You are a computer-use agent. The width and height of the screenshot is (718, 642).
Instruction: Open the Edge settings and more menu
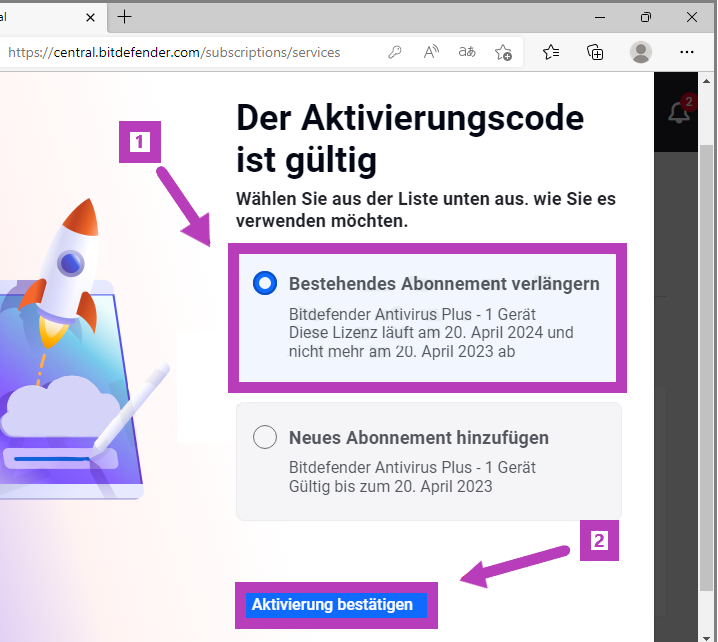coord(686,52)
